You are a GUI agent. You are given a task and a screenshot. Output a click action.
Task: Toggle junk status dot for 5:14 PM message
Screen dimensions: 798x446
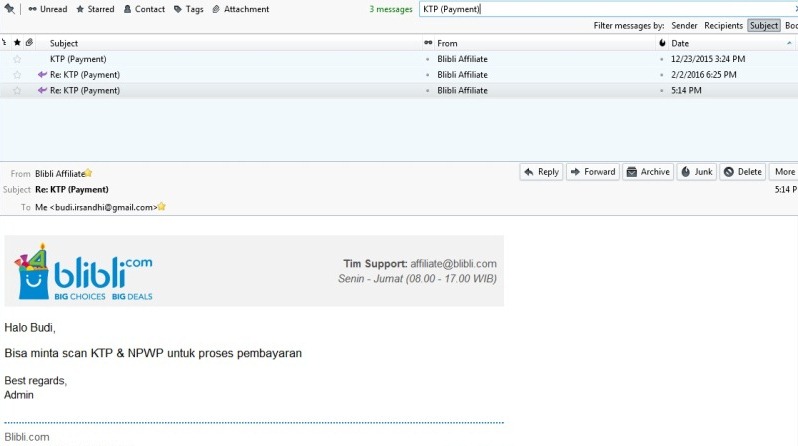(x=662, y=91)
